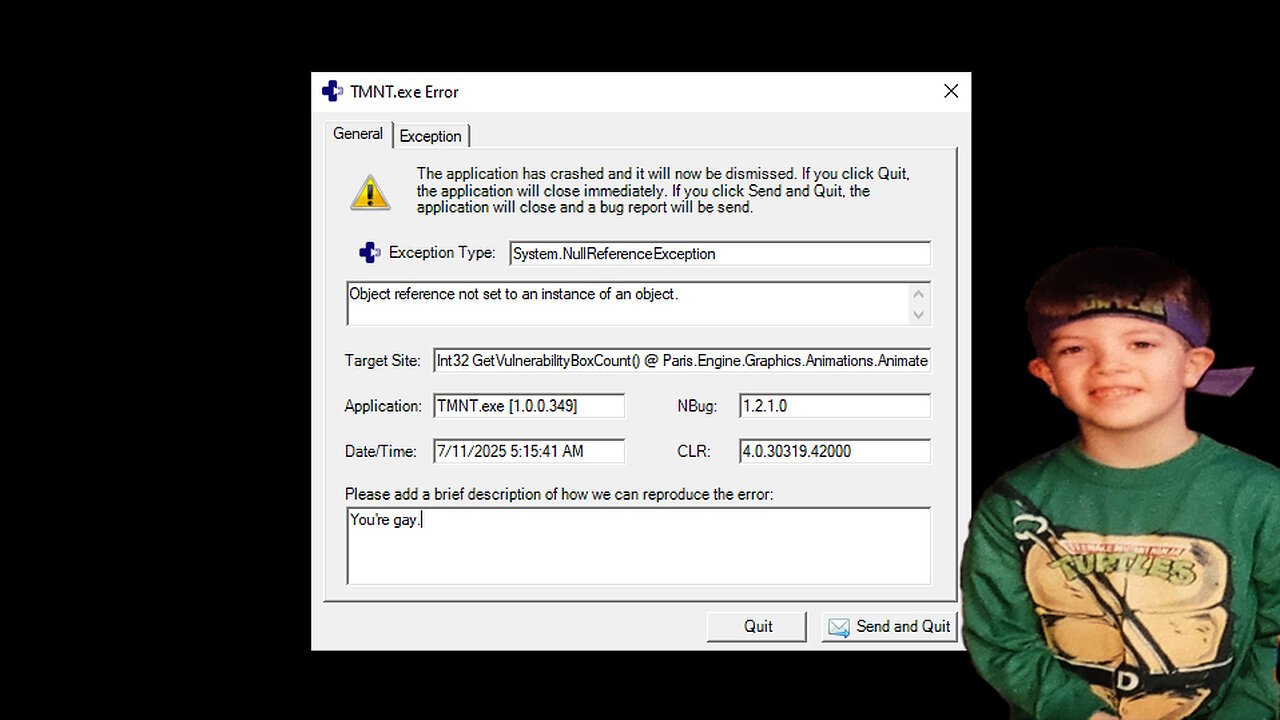
Task: Click the title bar application icon
Action: [332, 91]
